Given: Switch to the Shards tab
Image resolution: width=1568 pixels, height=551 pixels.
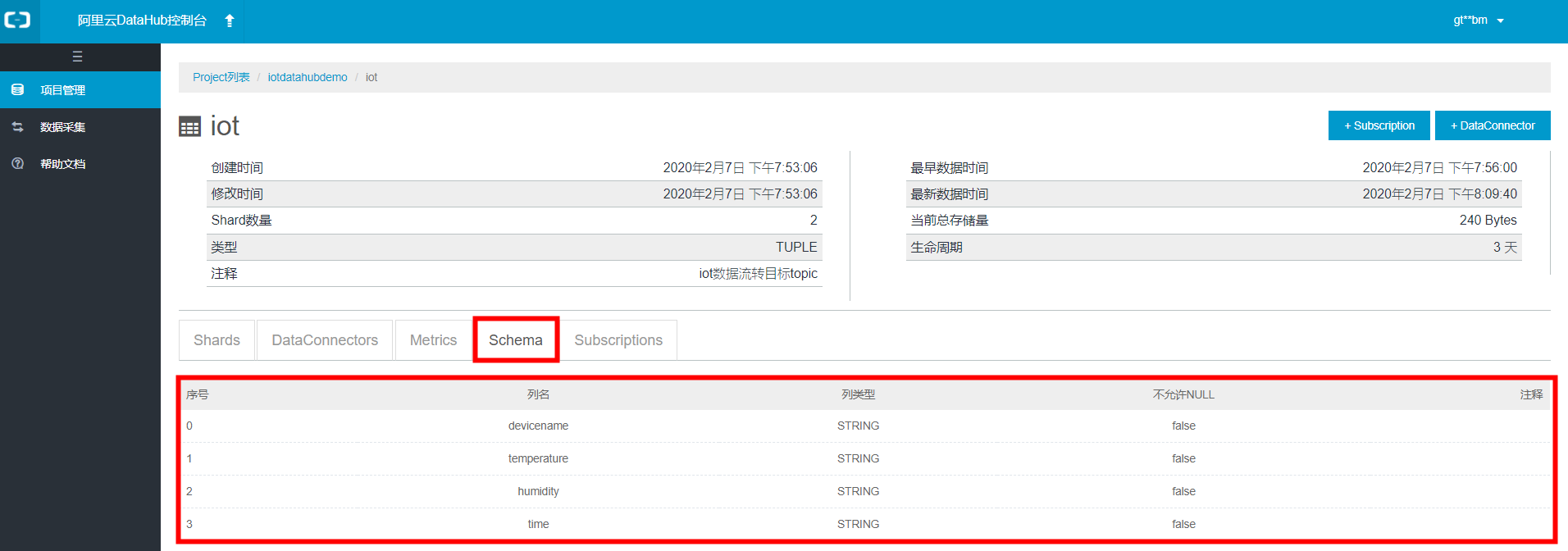Looking at the screenshot, I should [x=217, y=340].
